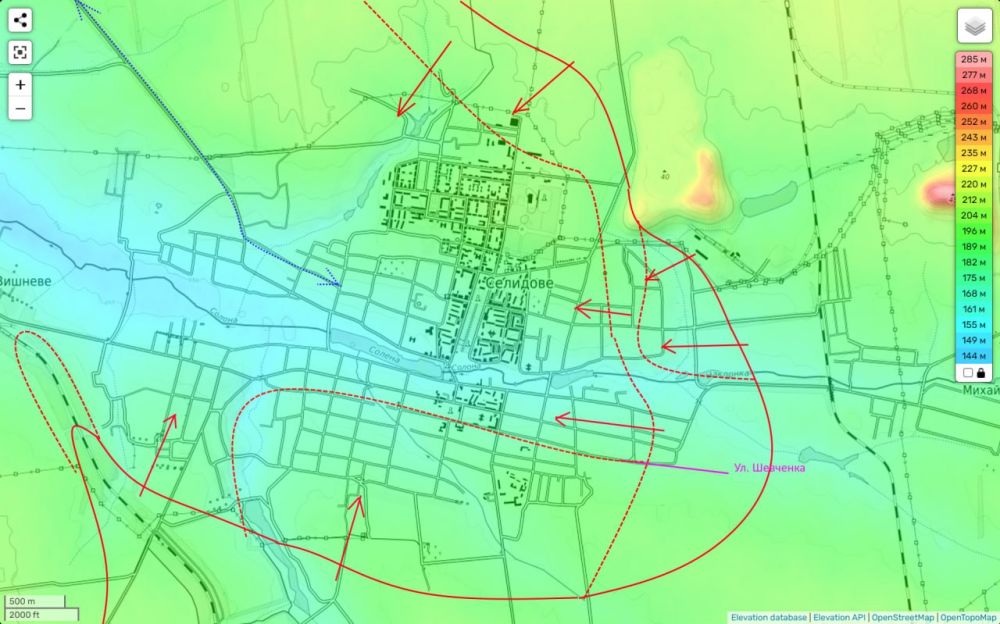Open the OpenStreetMap attribution link
The width and height of the screenshot is (1000, 624).
click(x=902, y=617)
